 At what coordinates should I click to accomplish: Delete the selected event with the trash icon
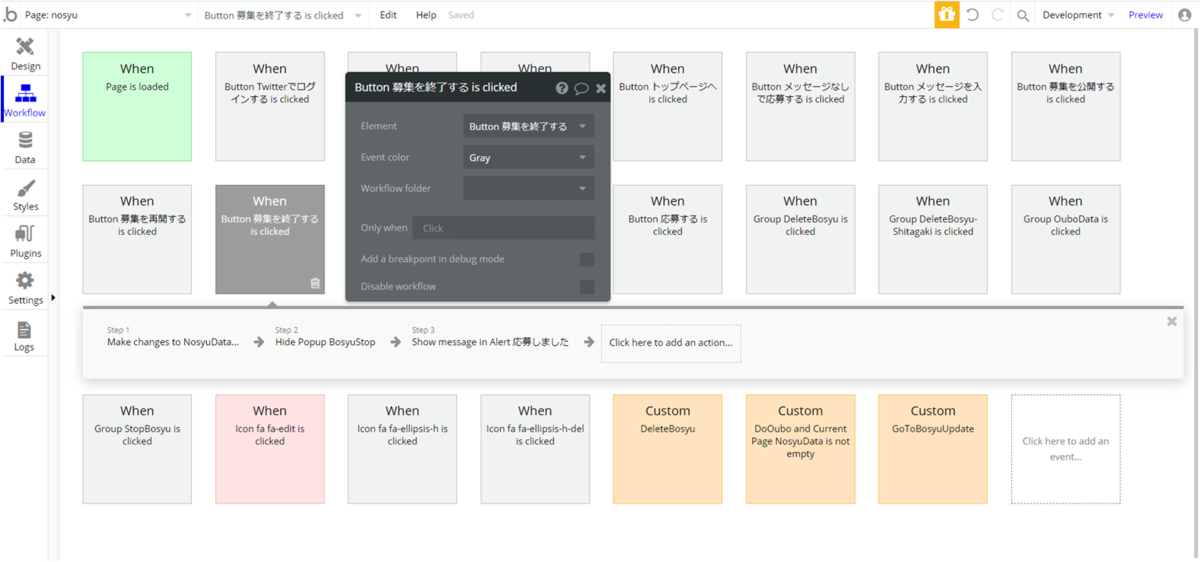coord(316,283)
